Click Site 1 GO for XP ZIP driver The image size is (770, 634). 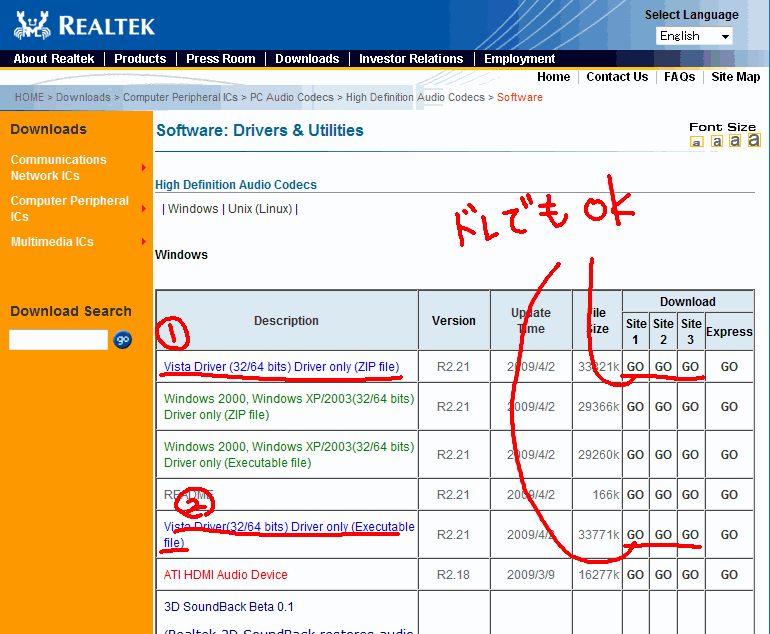(x=635, y=407)
